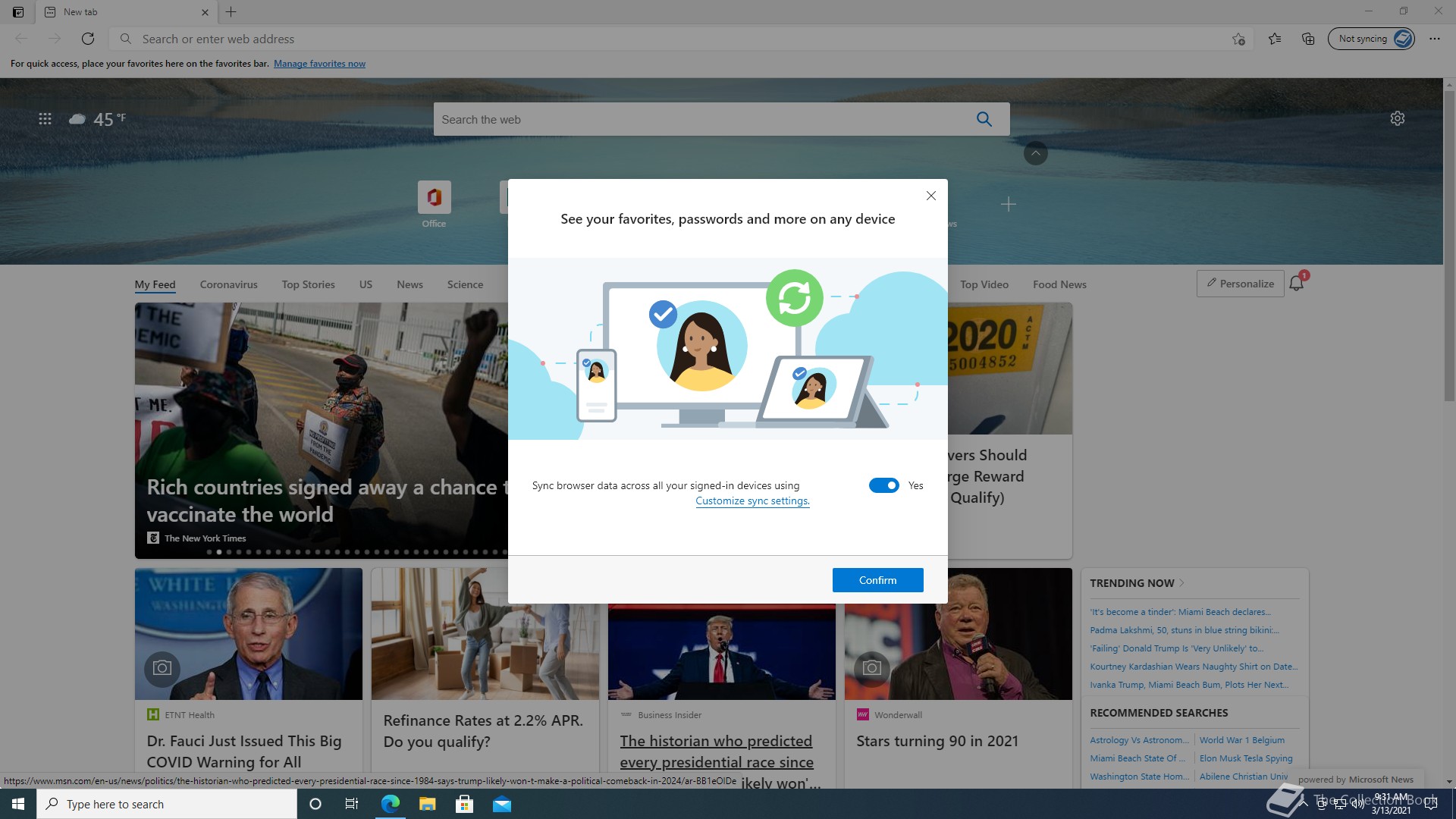
Task: Click Elon Musk Tesla Spying search
Action: (1245, 758)
